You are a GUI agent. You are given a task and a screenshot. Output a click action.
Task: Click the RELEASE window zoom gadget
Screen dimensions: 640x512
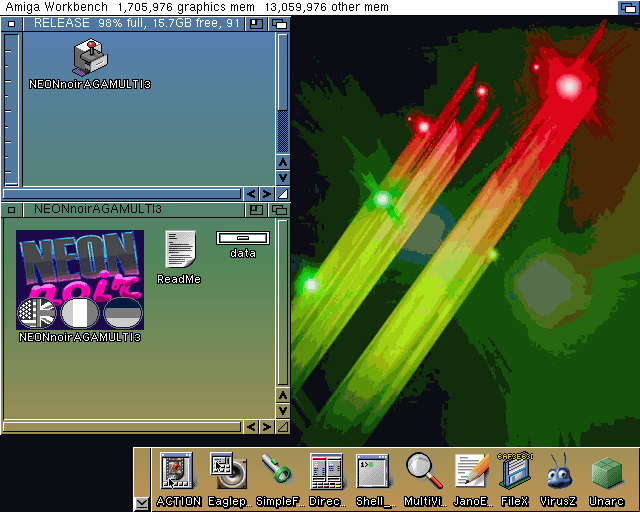tap(256, 24)
